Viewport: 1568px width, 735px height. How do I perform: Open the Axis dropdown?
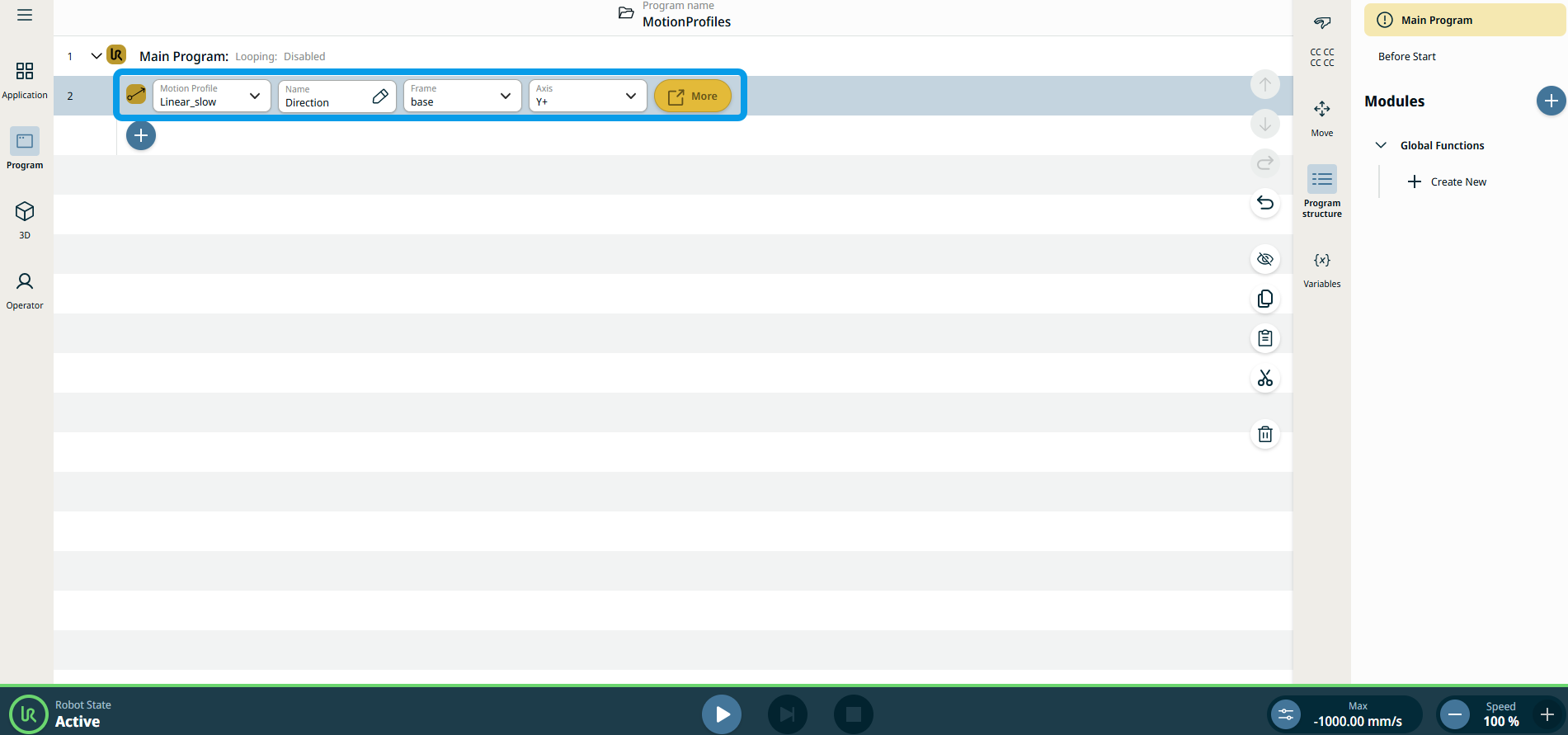point(587,96)
